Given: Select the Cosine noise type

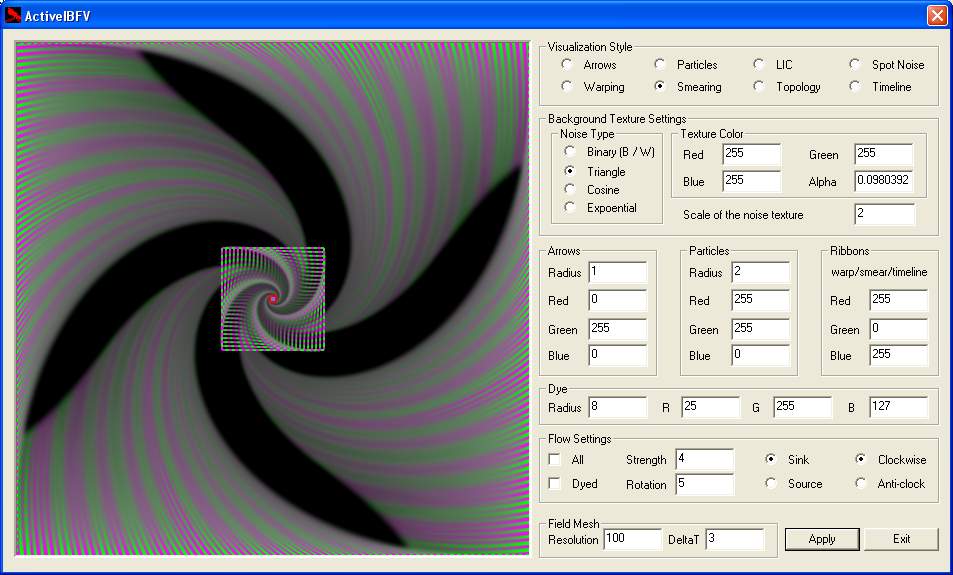Looking at the screenshot, I should tap(570, 190).
